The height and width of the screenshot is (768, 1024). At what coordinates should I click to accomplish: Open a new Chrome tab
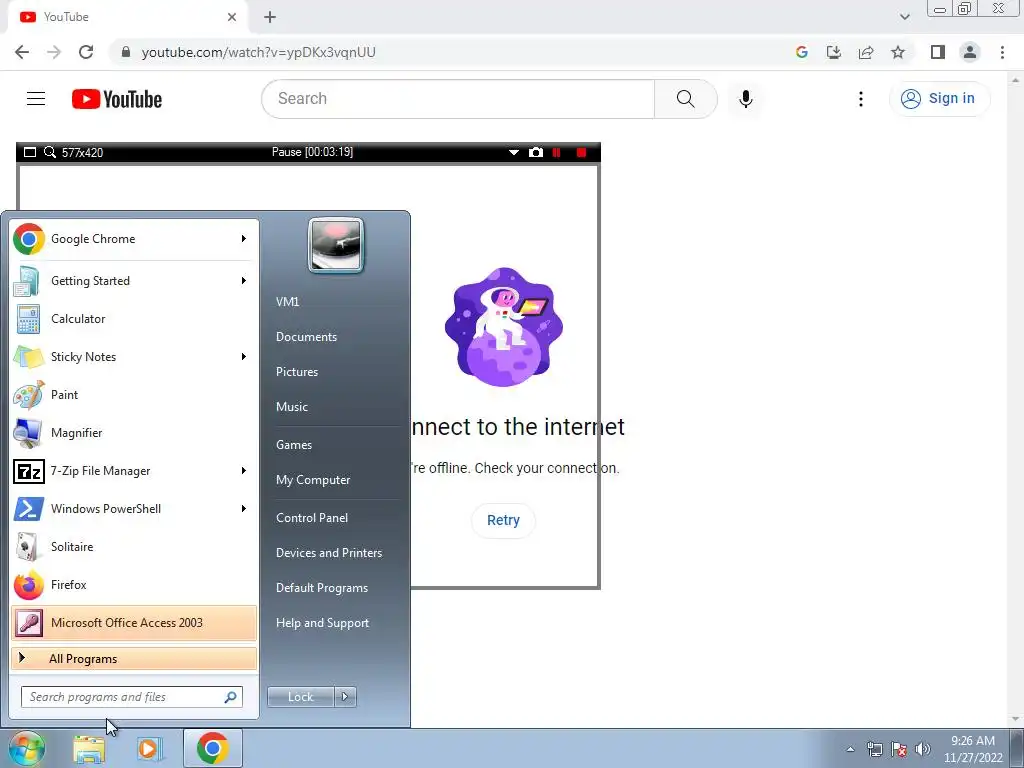(270, 17)
